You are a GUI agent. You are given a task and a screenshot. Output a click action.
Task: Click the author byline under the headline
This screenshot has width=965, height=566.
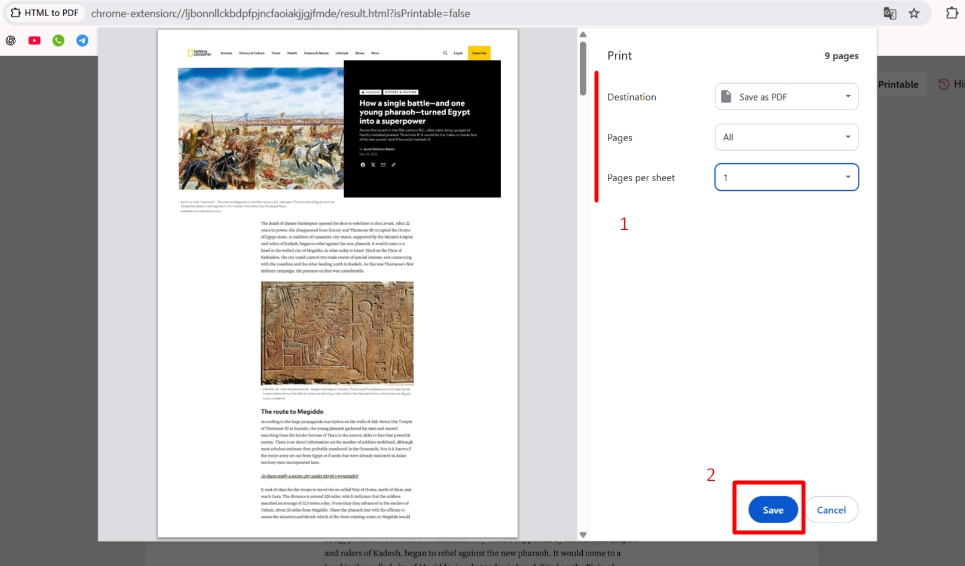point(377,149)
